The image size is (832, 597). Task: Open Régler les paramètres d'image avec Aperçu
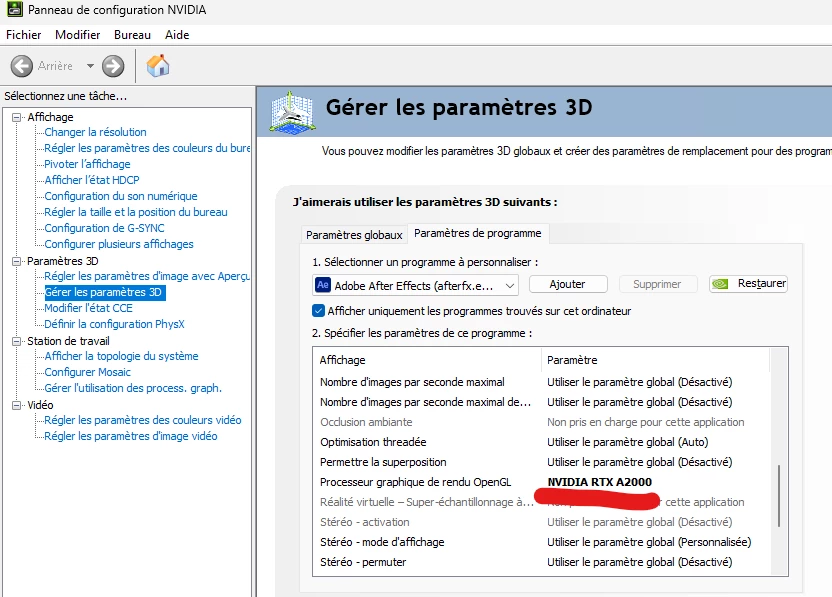147,276
